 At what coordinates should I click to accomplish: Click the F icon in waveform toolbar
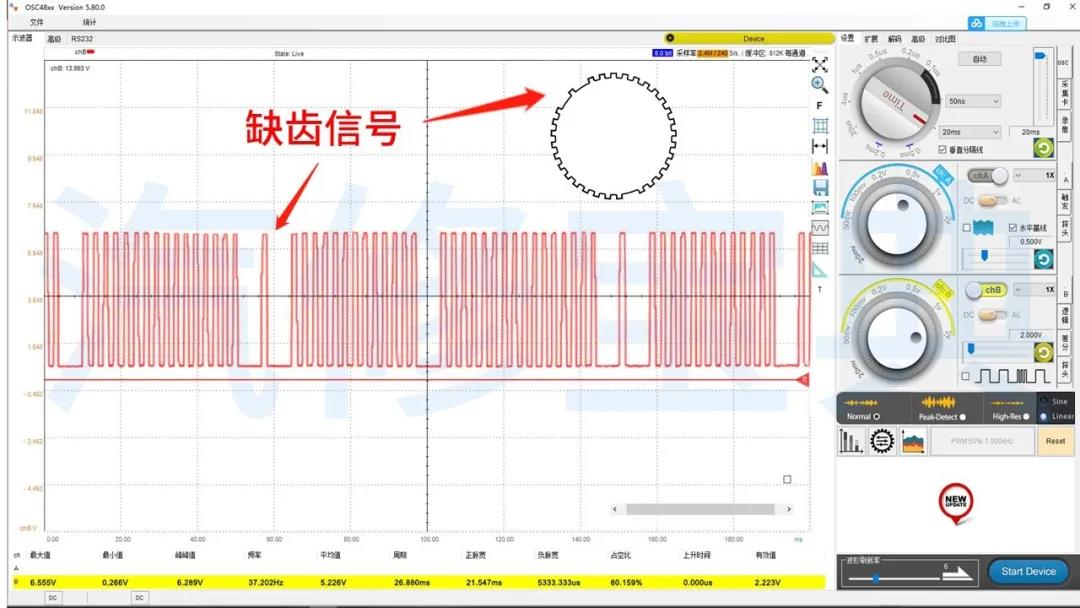coord(820,105)
